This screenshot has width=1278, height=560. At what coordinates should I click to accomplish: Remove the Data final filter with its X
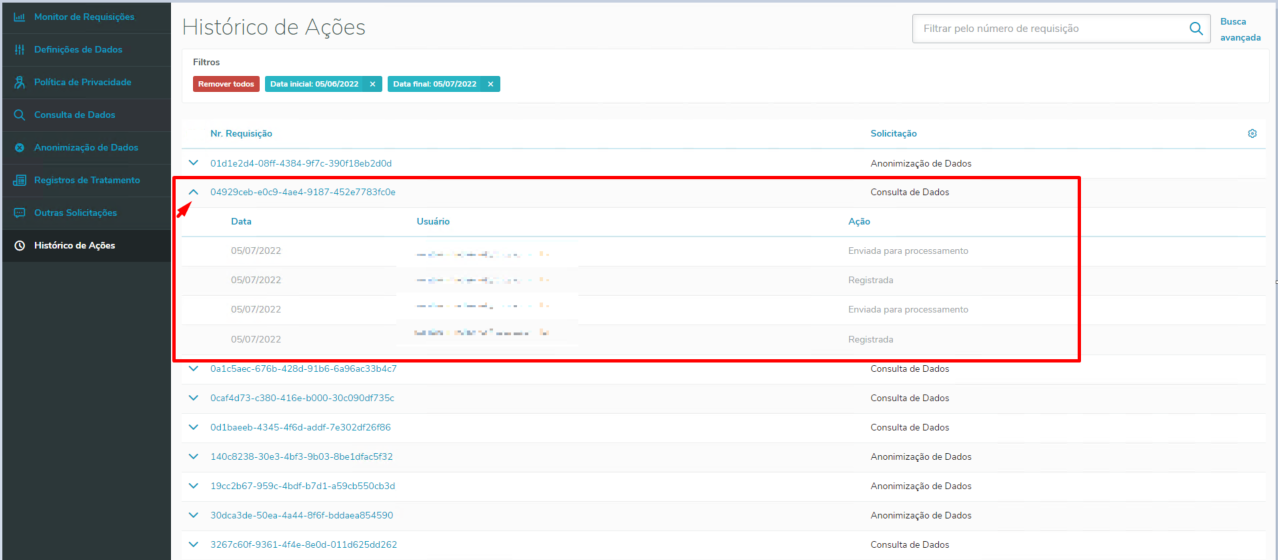click(x=490, y=84)
